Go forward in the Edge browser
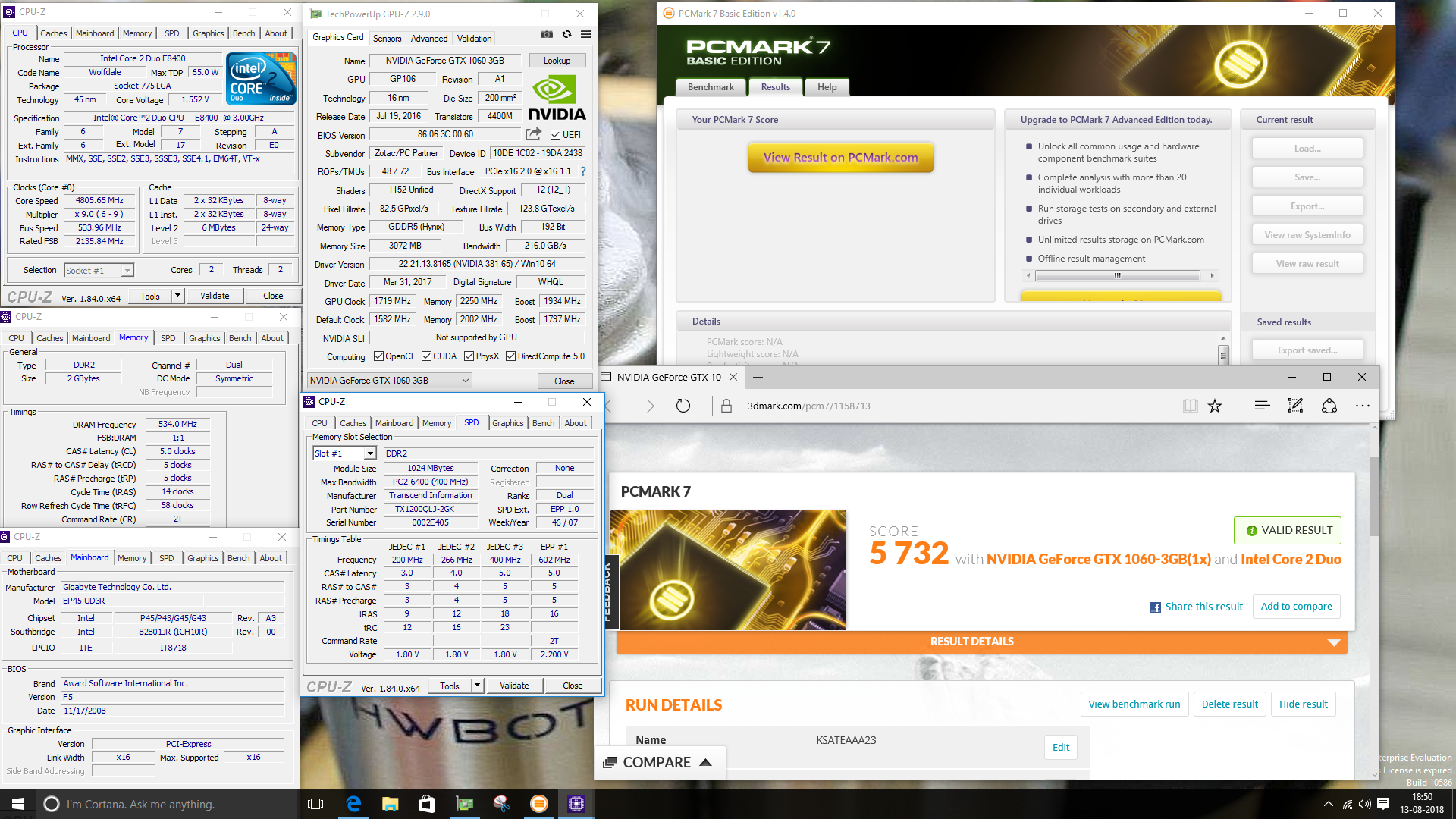Screen dimensions: 1456x819 pos(647,406)
